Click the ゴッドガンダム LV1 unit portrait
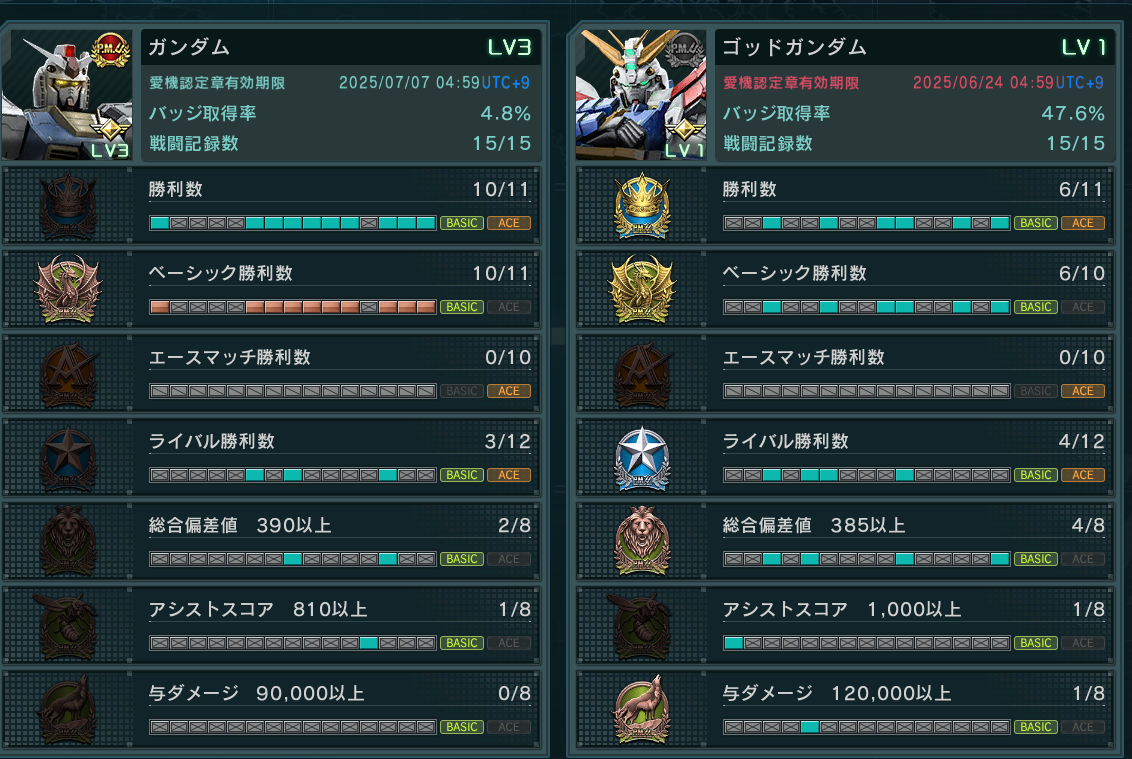The height and width of the screenshot is (759, 1132). point(640,95)
